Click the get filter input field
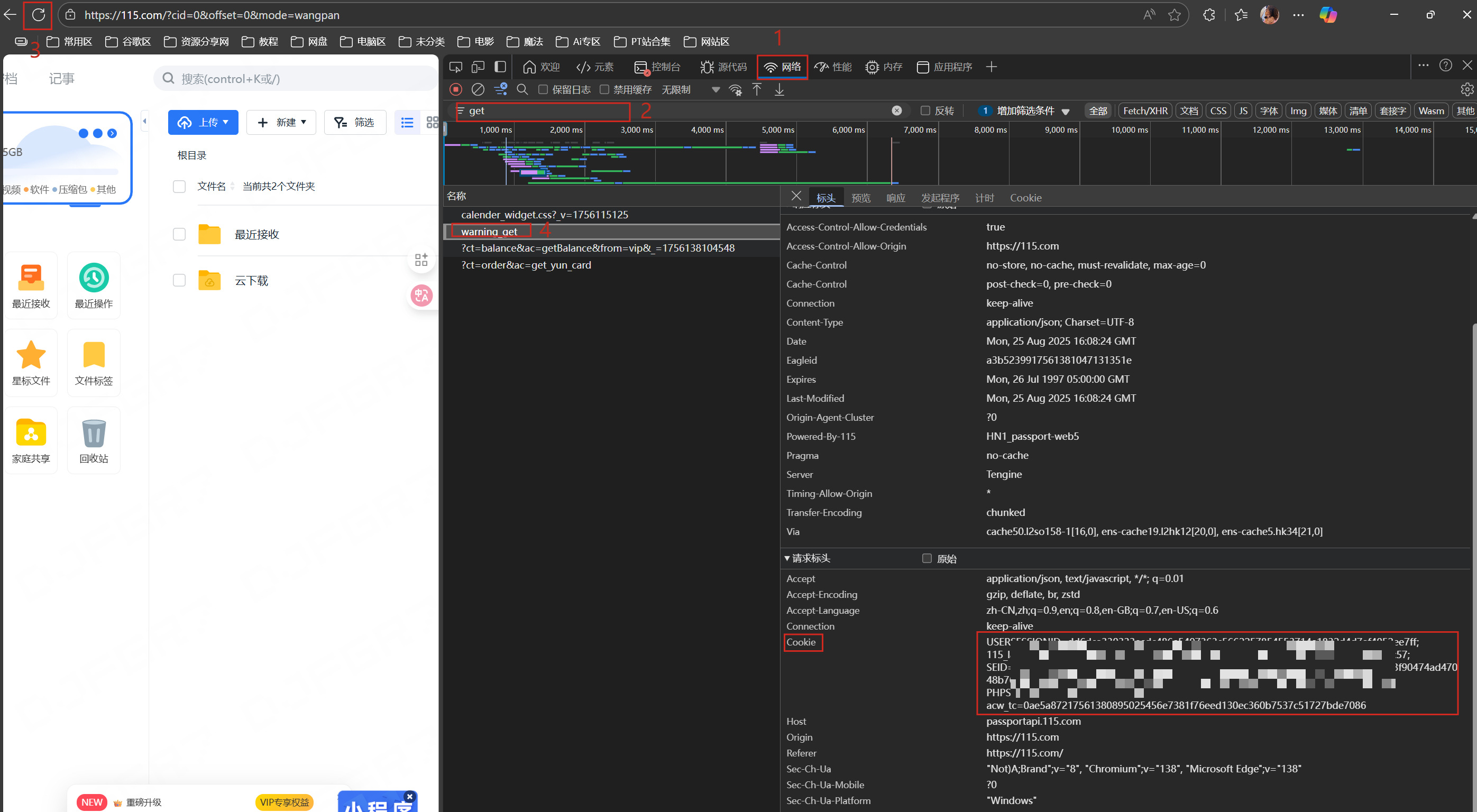1477x812 pixels. pyautogui.click(x=545, y=110)
